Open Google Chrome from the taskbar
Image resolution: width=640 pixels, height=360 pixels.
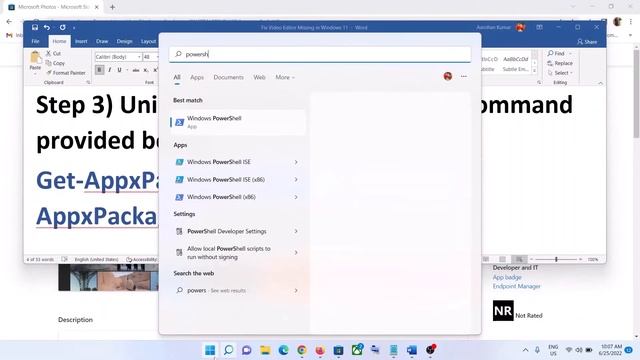pos(302,350)
